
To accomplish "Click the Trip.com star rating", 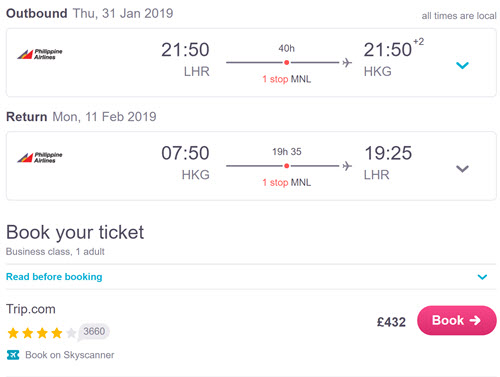I will [x=42, y=333].
